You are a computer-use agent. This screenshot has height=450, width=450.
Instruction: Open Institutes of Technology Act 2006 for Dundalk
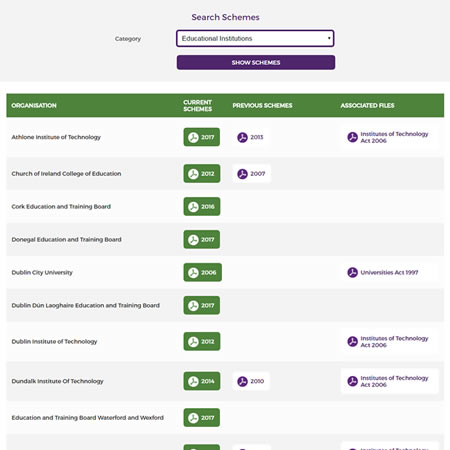(x=389, y=381)
